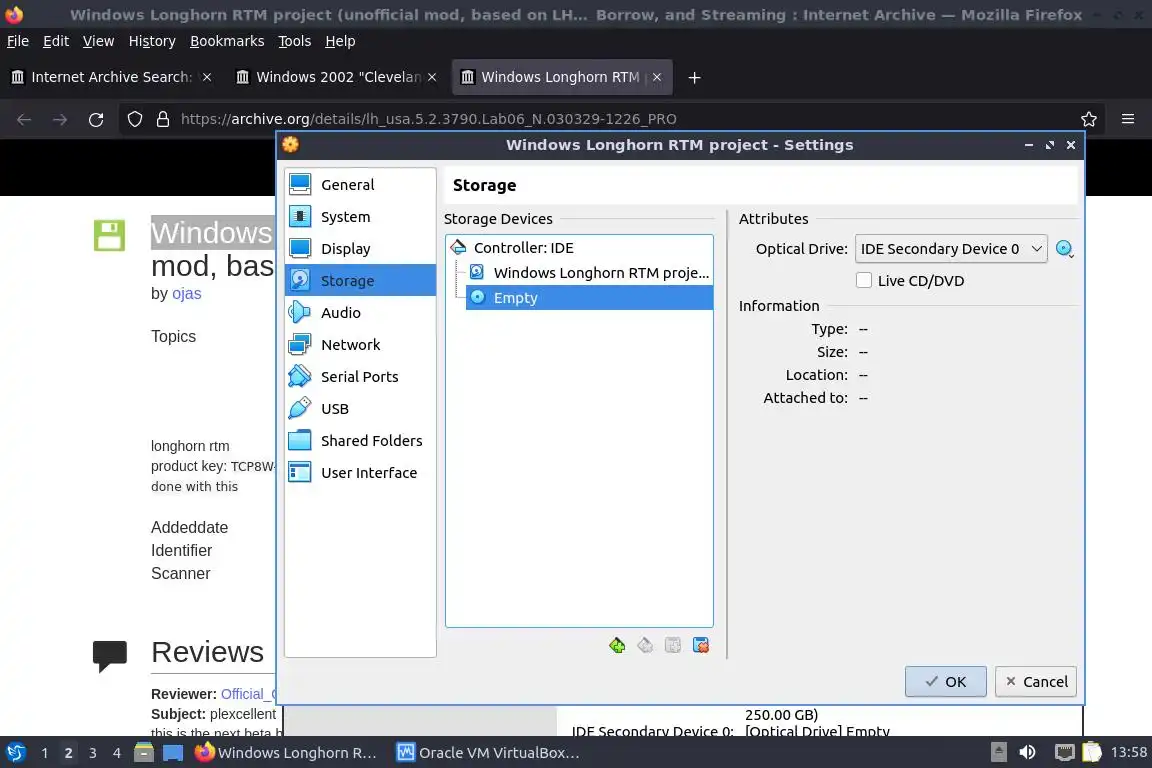Screen dimensions: 1152x768
Task: Click the Reviews heading on the page
Action: [207, 652]
